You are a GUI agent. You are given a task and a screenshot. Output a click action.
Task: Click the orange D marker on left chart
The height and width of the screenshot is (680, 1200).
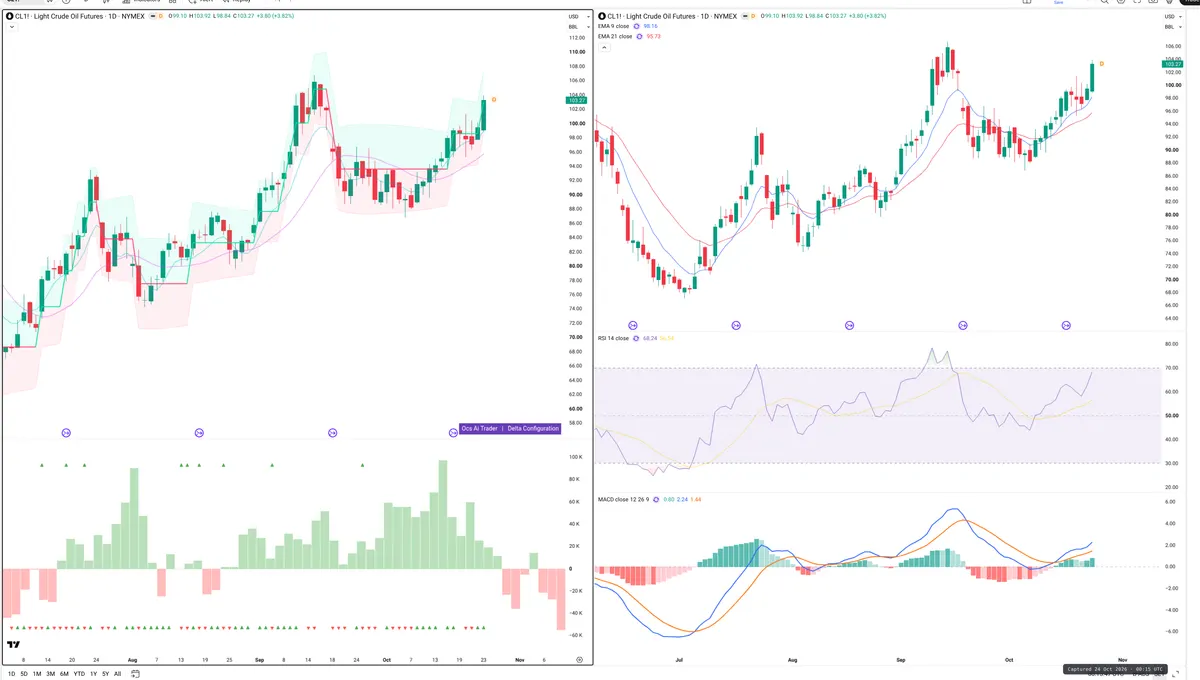493,99
